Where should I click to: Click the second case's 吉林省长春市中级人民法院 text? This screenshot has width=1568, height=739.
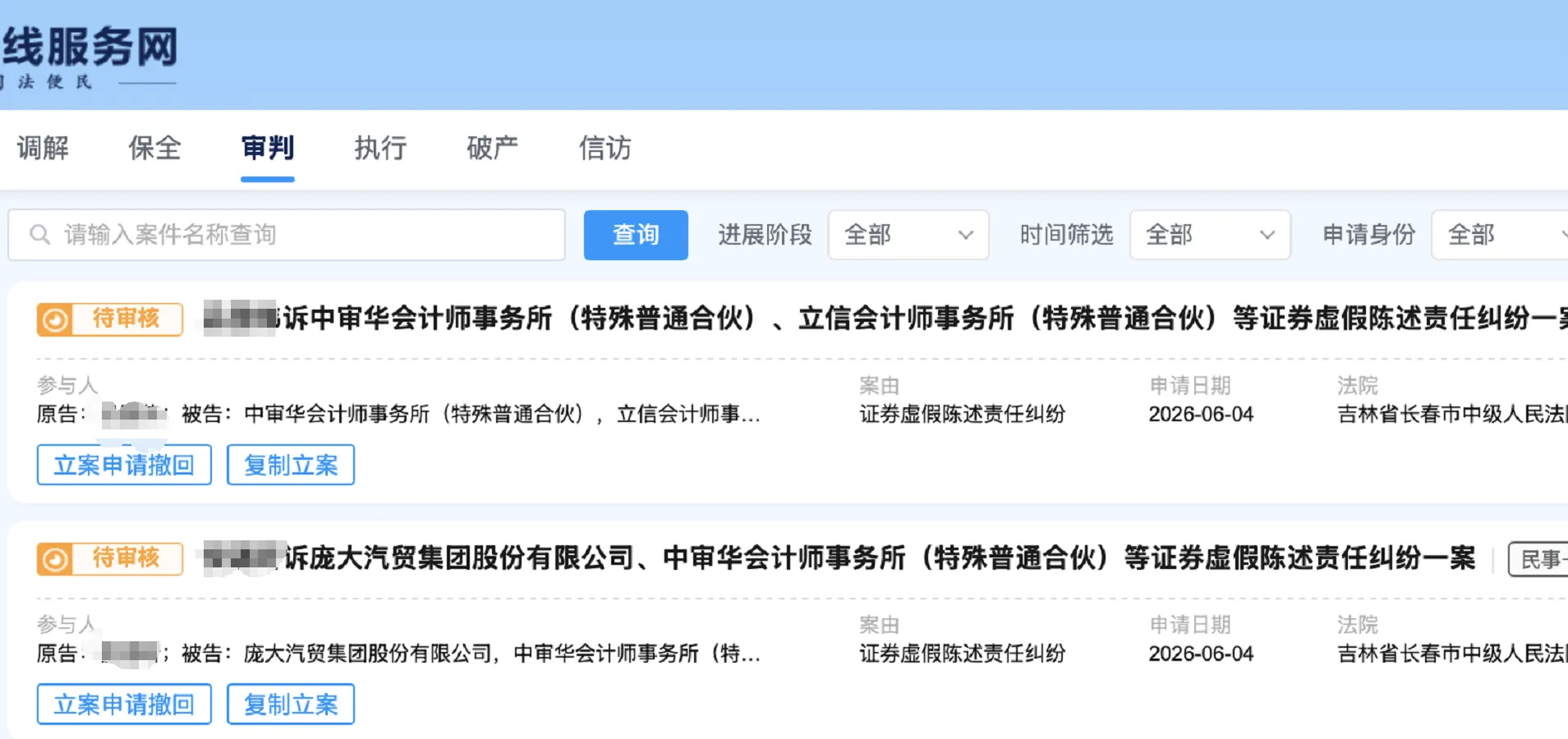(1452, 654)
